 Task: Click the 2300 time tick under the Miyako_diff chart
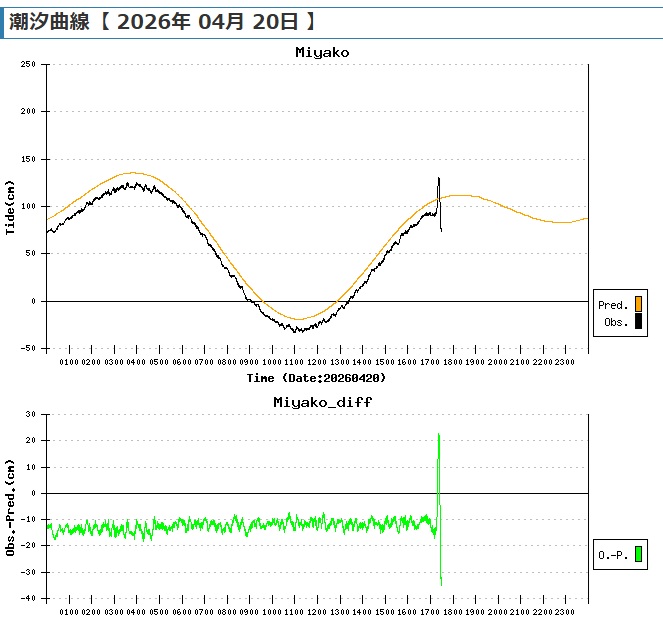(565, 610)
